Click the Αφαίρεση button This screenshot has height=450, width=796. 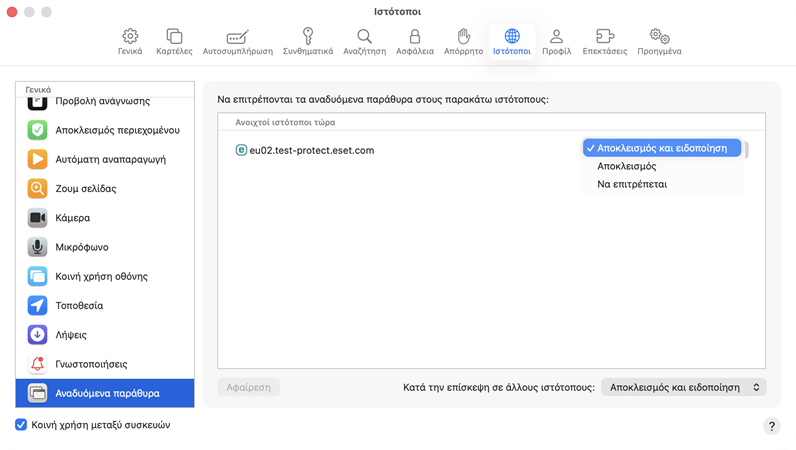tap(248, 387)
